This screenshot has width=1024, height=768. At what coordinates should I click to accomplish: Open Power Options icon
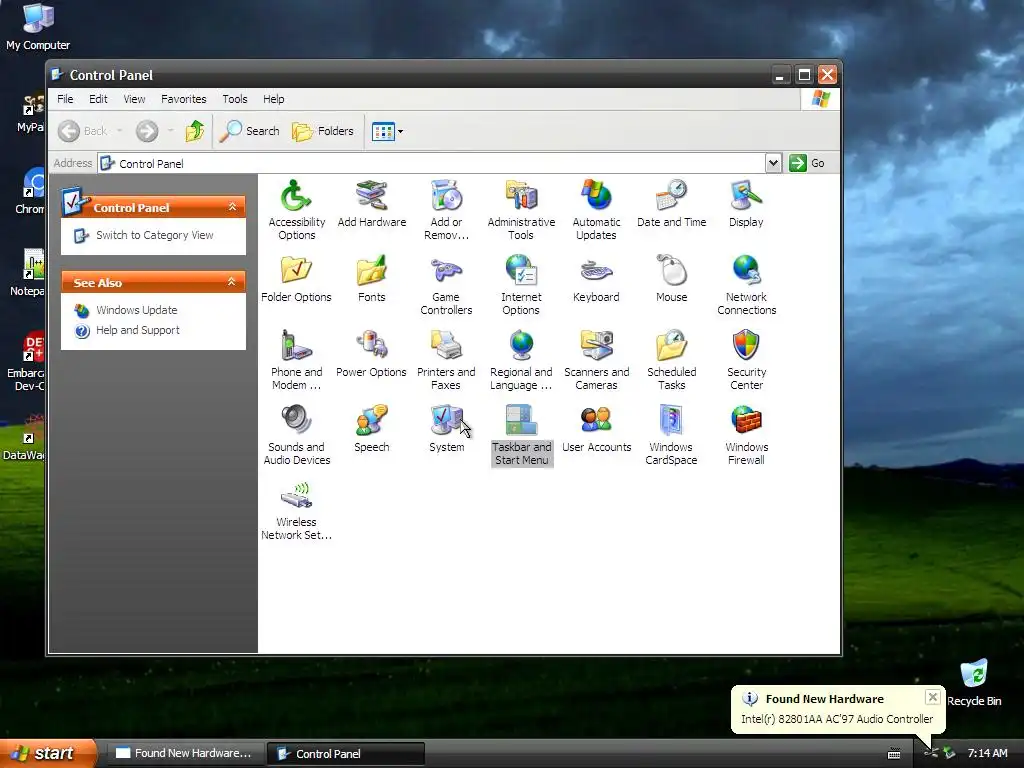click(372, 353)
